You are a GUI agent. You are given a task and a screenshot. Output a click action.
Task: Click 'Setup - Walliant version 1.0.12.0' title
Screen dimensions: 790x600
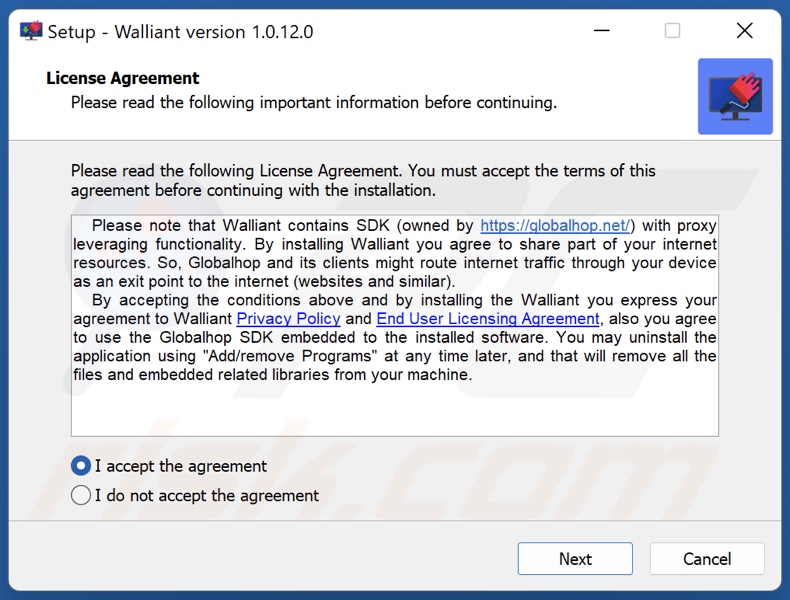(x=180, y=32)
